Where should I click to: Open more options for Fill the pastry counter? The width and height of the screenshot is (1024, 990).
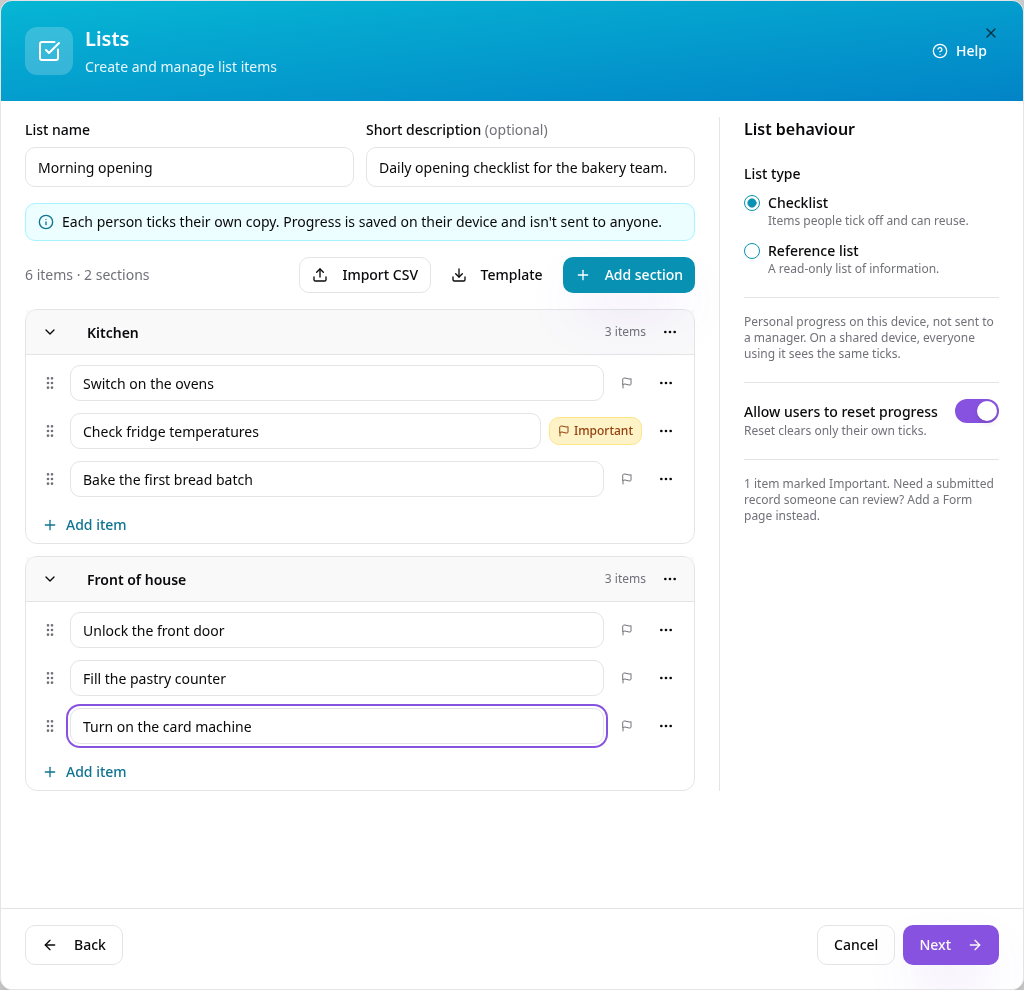[x=665, y=679]
